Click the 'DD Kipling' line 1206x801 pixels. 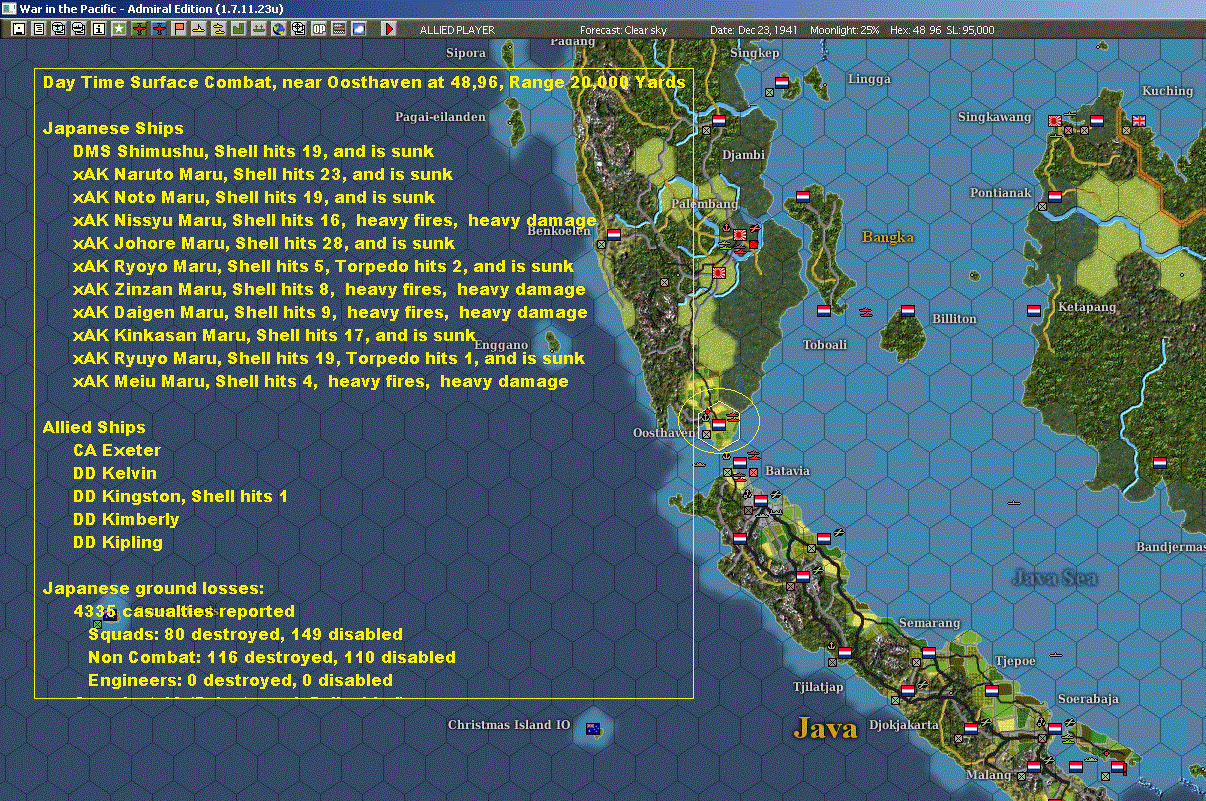(x=117, y=542)
